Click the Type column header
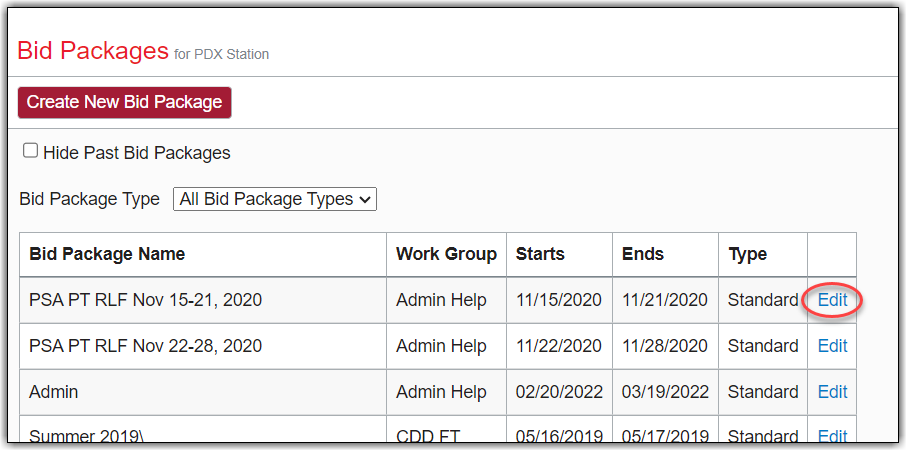Screen dimensions: 907x451 [747, 254]
